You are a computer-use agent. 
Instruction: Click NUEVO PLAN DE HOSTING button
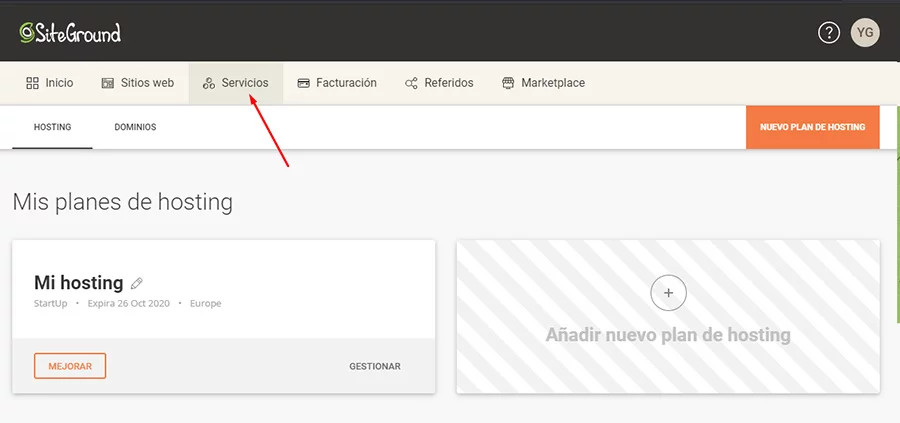pyautogui.click(x=813, y=127)
